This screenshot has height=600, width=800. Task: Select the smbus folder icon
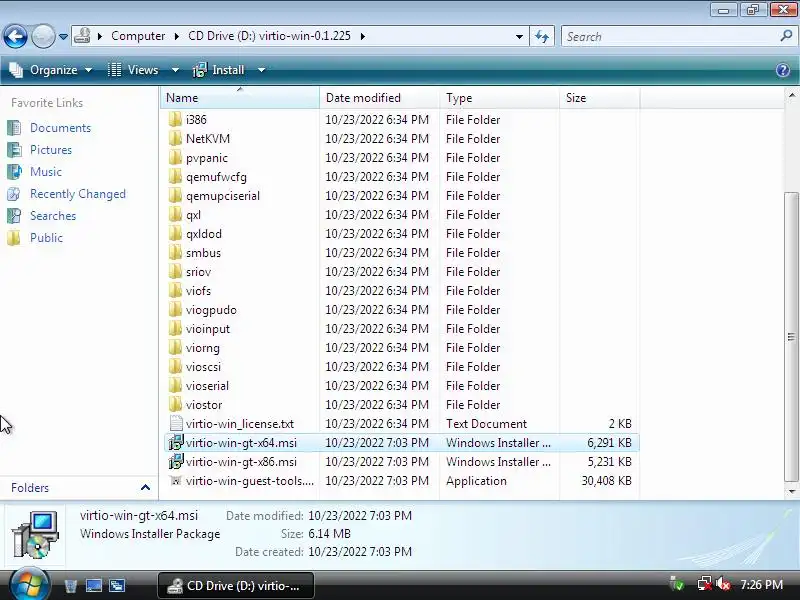(175, 253)
